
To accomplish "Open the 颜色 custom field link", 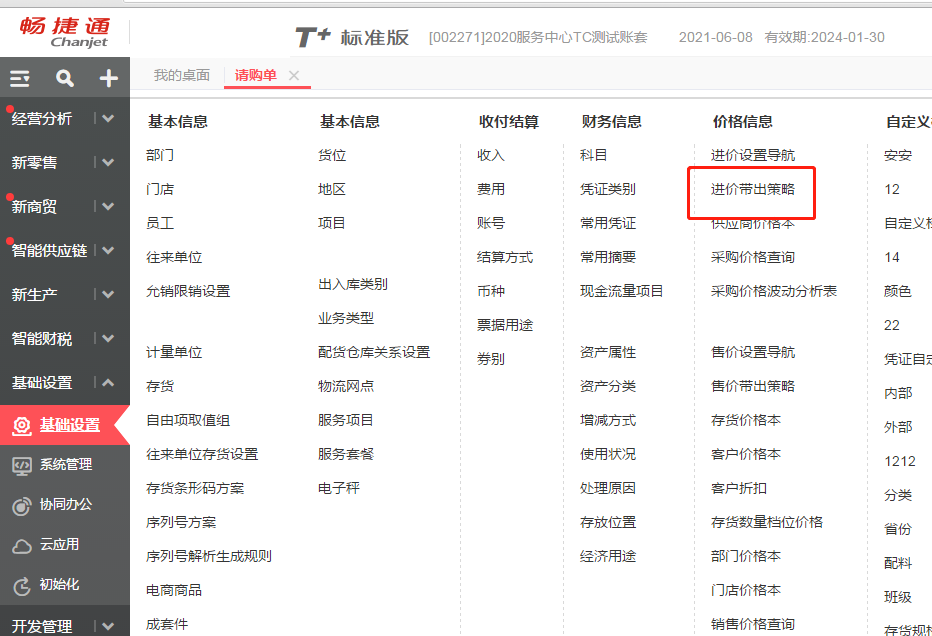I will 898,291.
